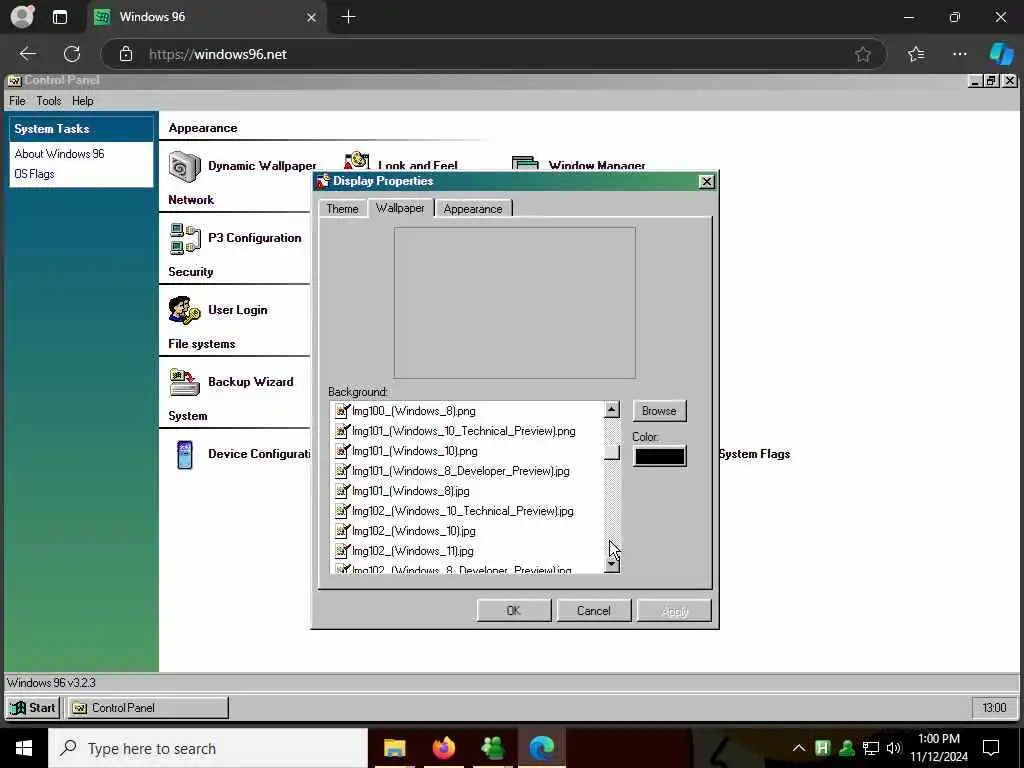Open the OS Flags link
Viewport: 1024px width, 768px height.
pos(35,174)
